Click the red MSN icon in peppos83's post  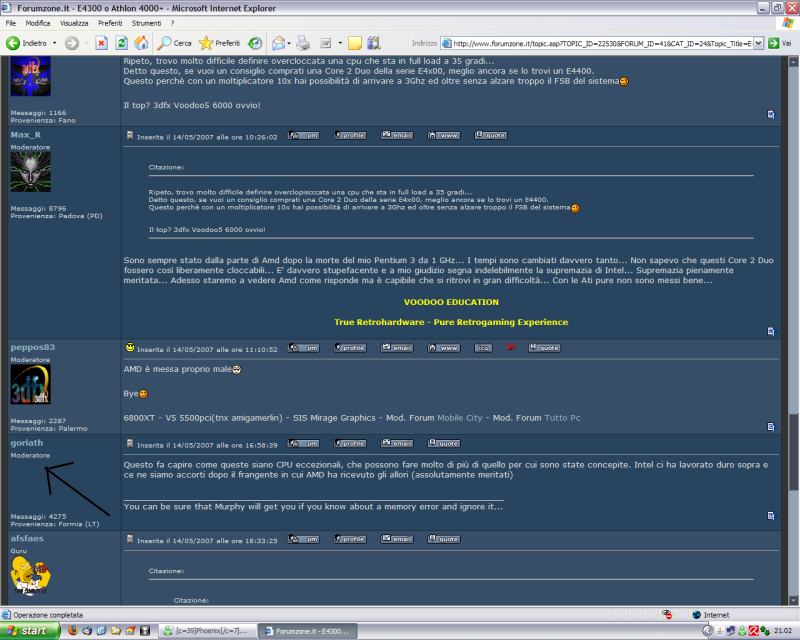point(510,347)
